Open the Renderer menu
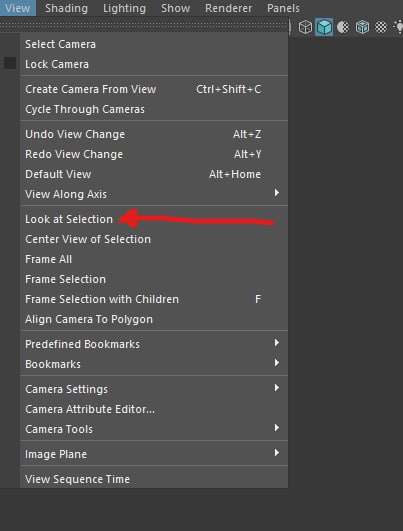Screen dimensions: 403x531 228,8
